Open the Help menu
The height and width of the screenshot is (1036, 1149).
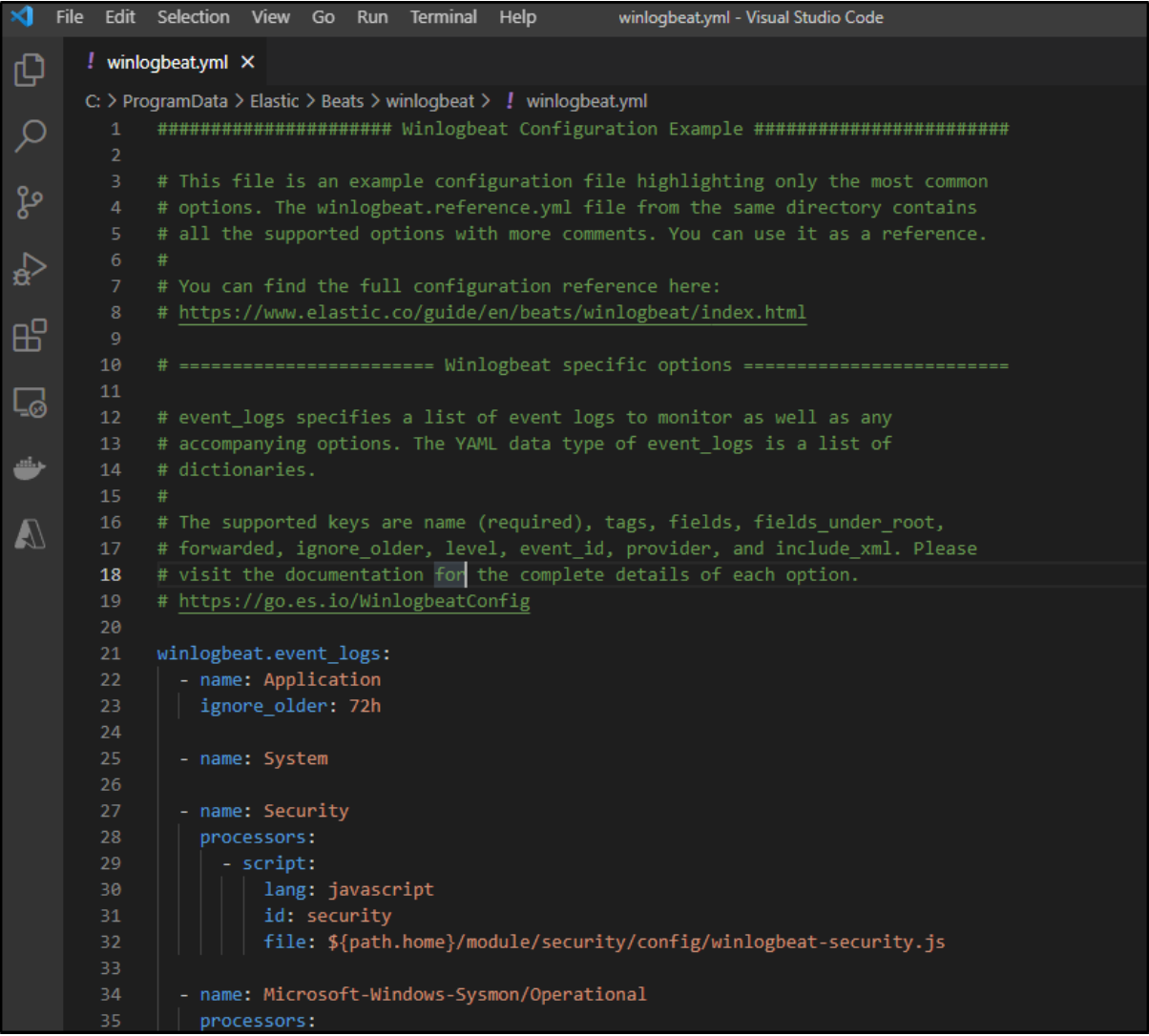tap(517, 17)
